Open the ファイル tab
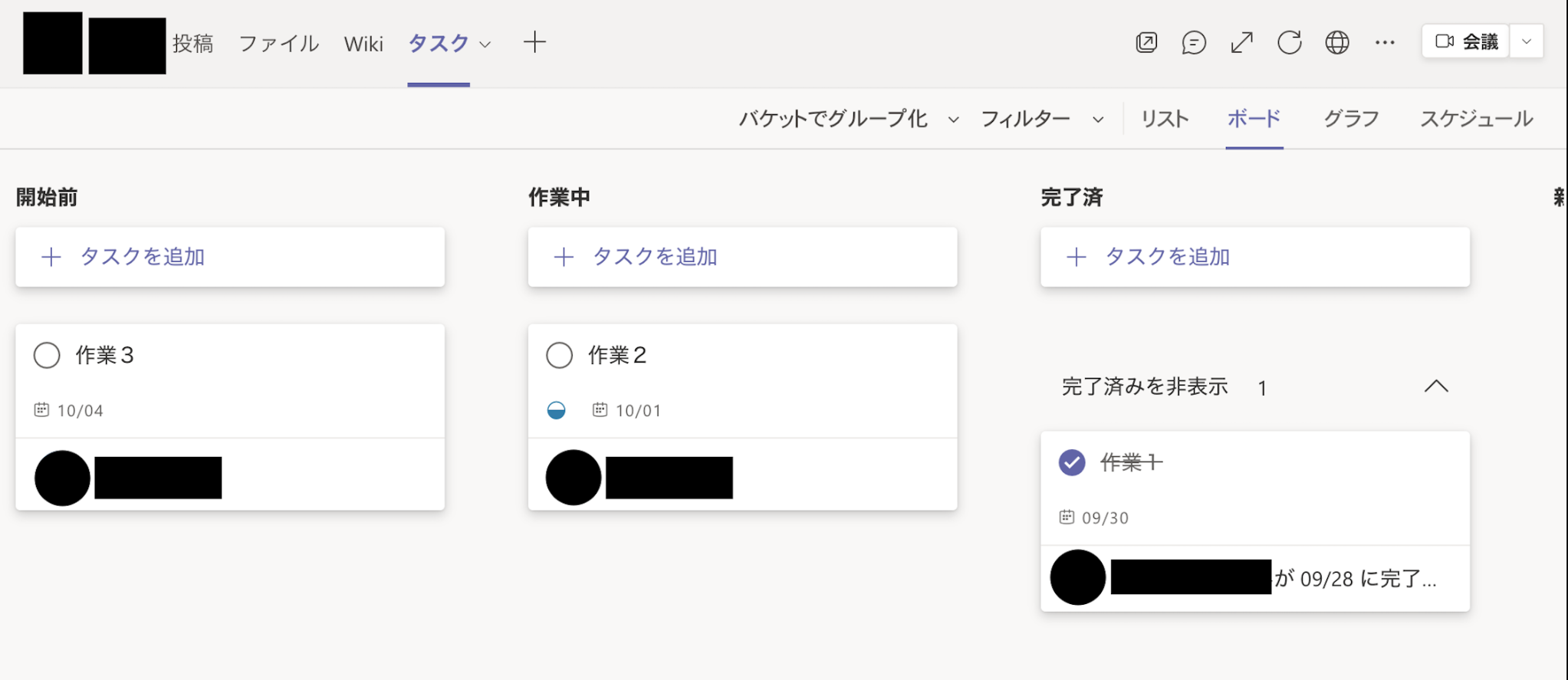Image resolution: width=1568 pixels, height=680 pixels. coord(278,44)
